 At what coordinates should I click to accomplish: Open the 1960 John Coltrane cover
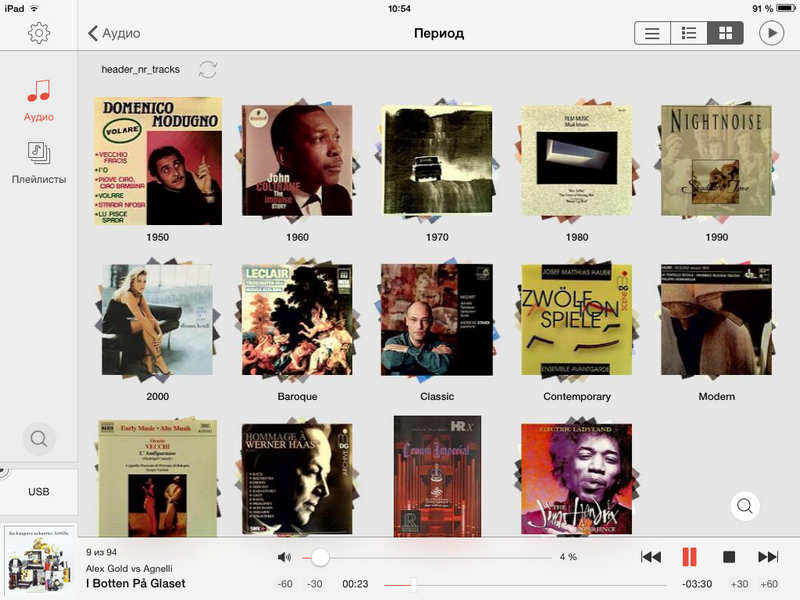(x=297, y=160)
